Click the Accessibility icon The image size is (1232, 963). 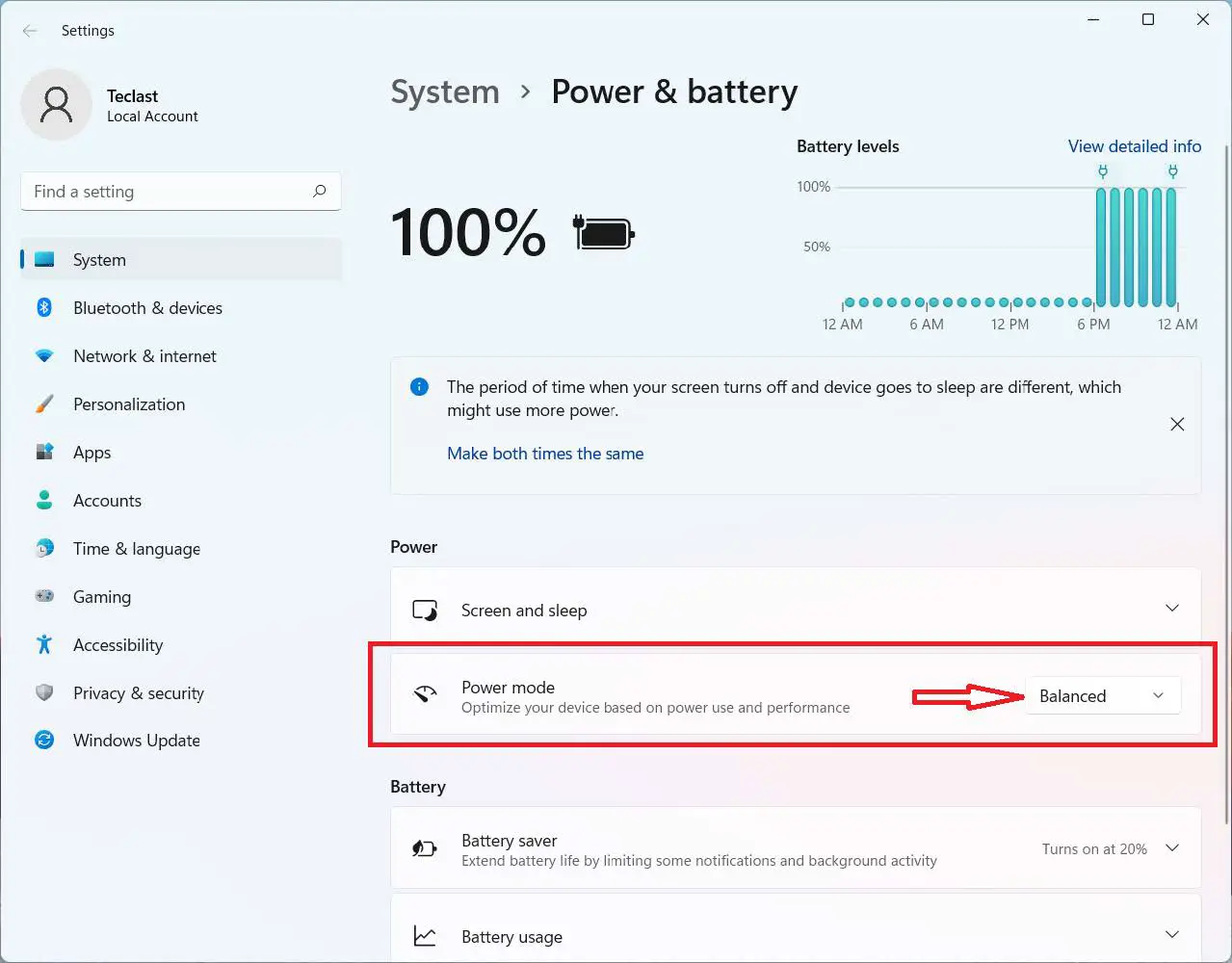pyautogui.click(x=44, y=644)
